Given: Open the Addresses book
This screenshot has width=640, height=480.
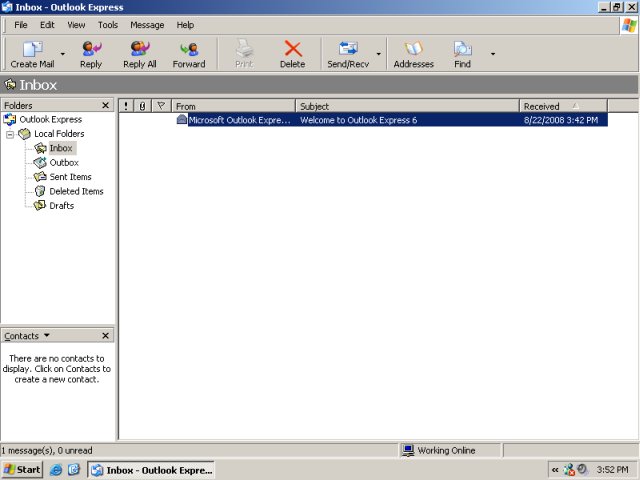Looking at the screenshot, I should coord(413,54).
